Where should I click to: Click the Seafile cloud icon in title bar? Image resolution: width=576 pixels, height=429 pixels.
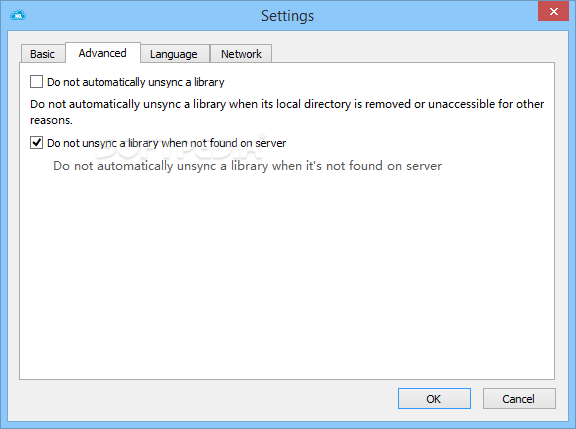click(x=18, y=15)
